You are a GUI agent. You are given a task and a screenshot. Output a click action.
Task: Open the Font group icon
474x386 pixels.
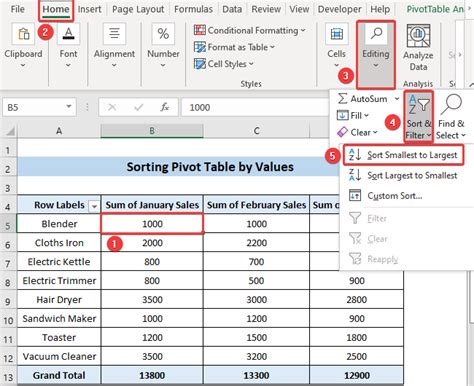(x=68, y=34)
